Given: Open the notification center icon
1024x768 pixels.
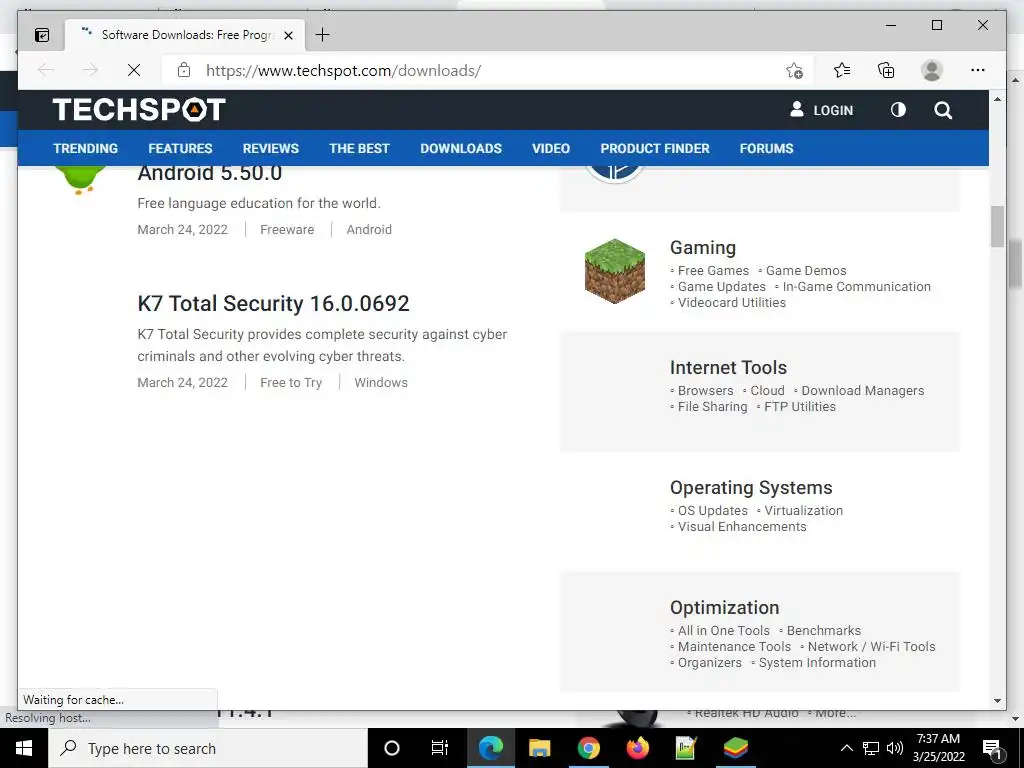Looking at the screenshot, I should point(992,749).
